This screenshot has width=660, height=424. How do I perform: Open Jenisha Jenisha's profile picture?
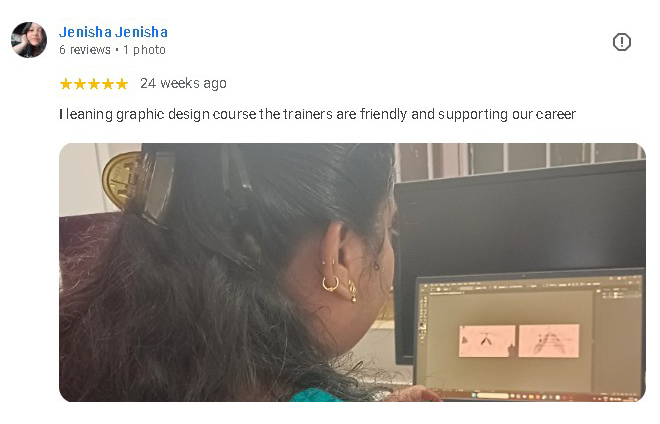(29, 40)
